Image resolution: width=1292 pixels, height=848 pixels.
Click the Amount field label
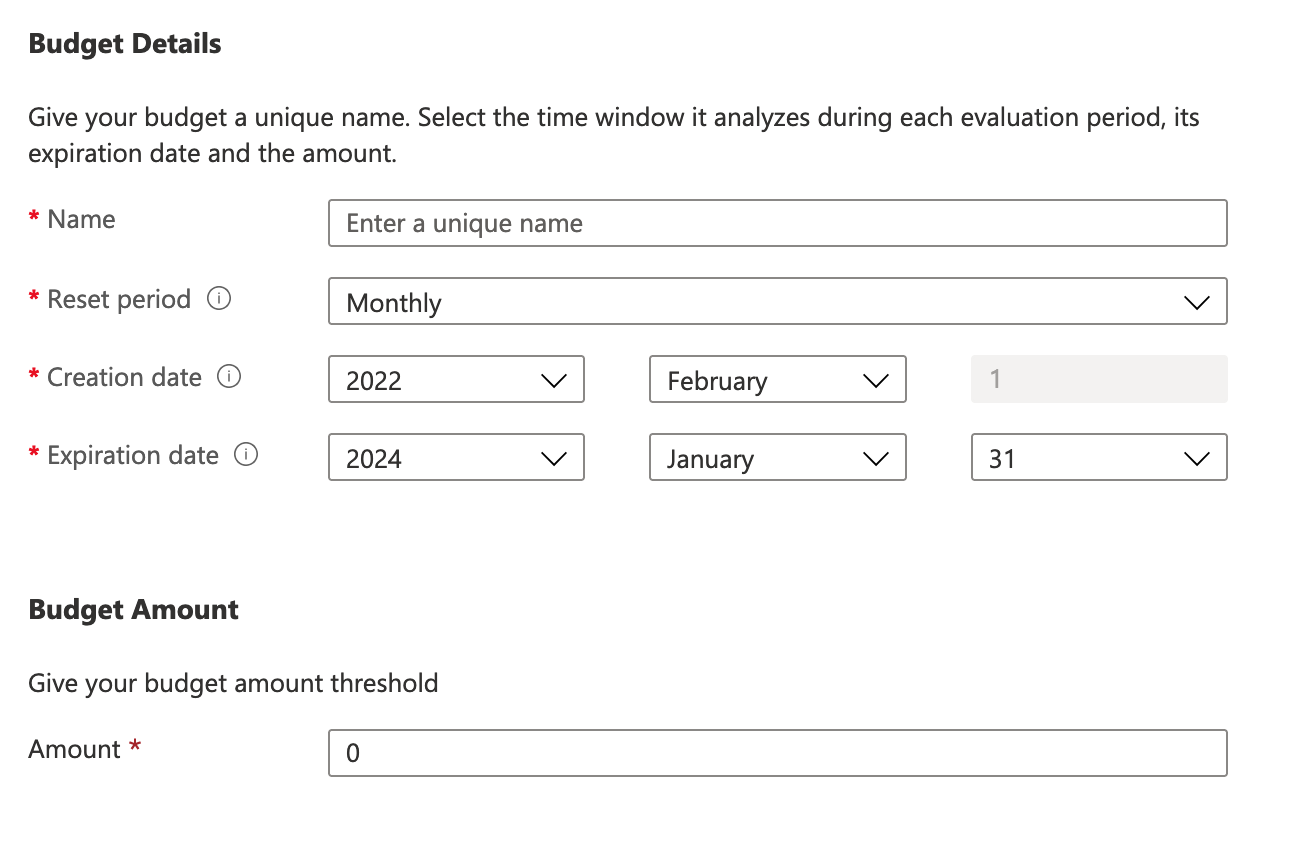click(75, 749)
